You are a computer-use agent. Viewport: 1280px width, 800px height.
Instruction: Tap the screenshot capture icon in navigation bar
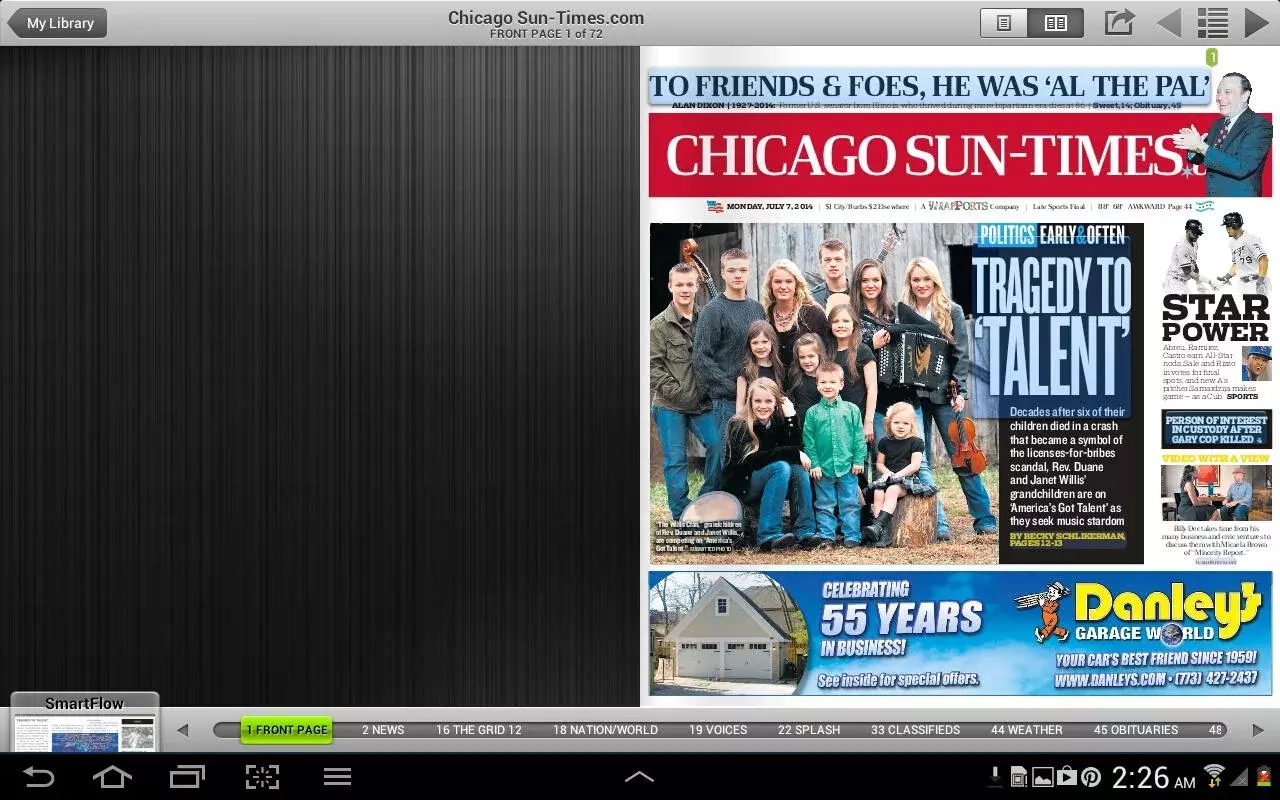pyautogui.click(x=262, y=777)
